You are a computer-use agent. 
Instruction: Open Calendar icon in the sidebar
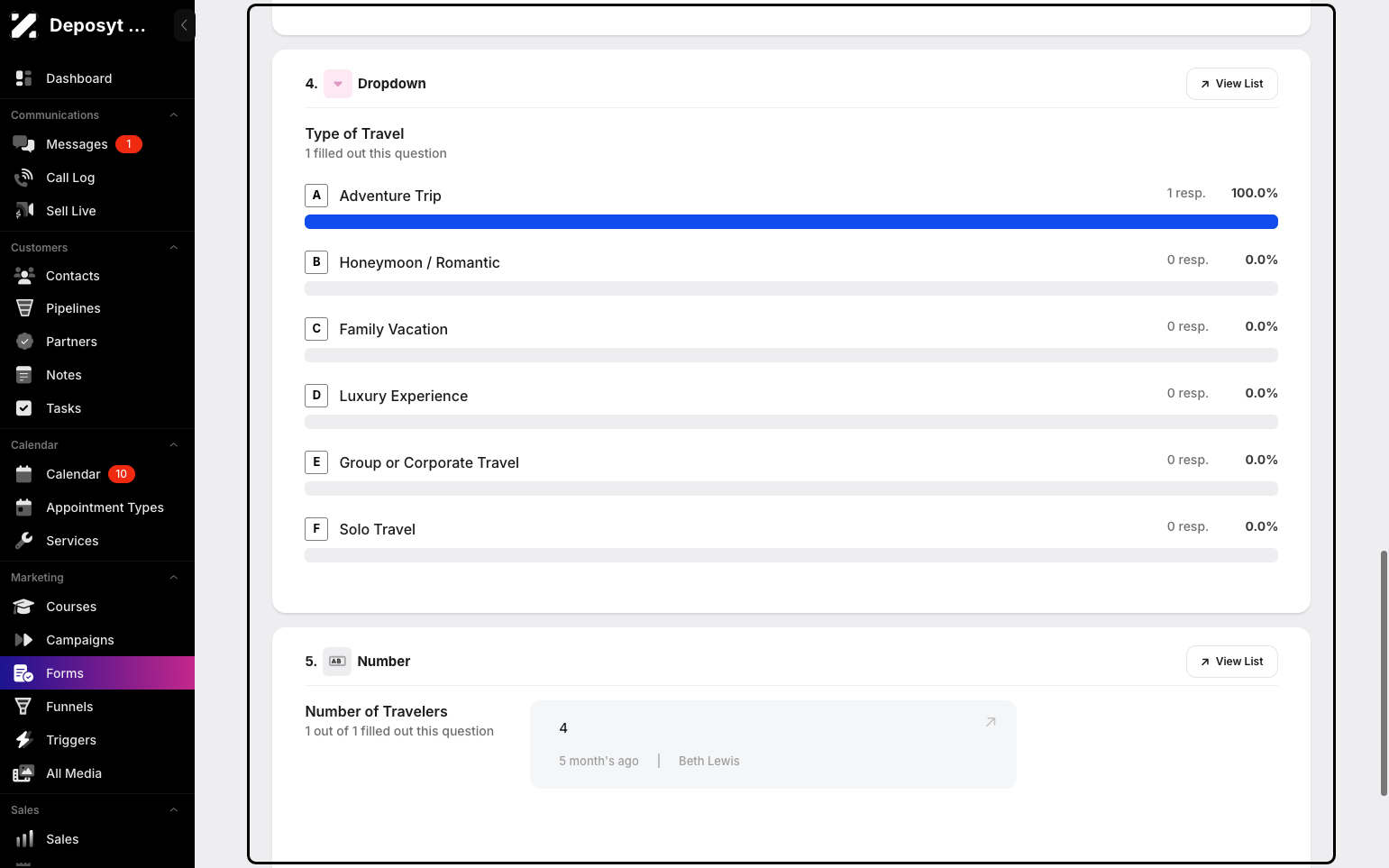[24, 474]
